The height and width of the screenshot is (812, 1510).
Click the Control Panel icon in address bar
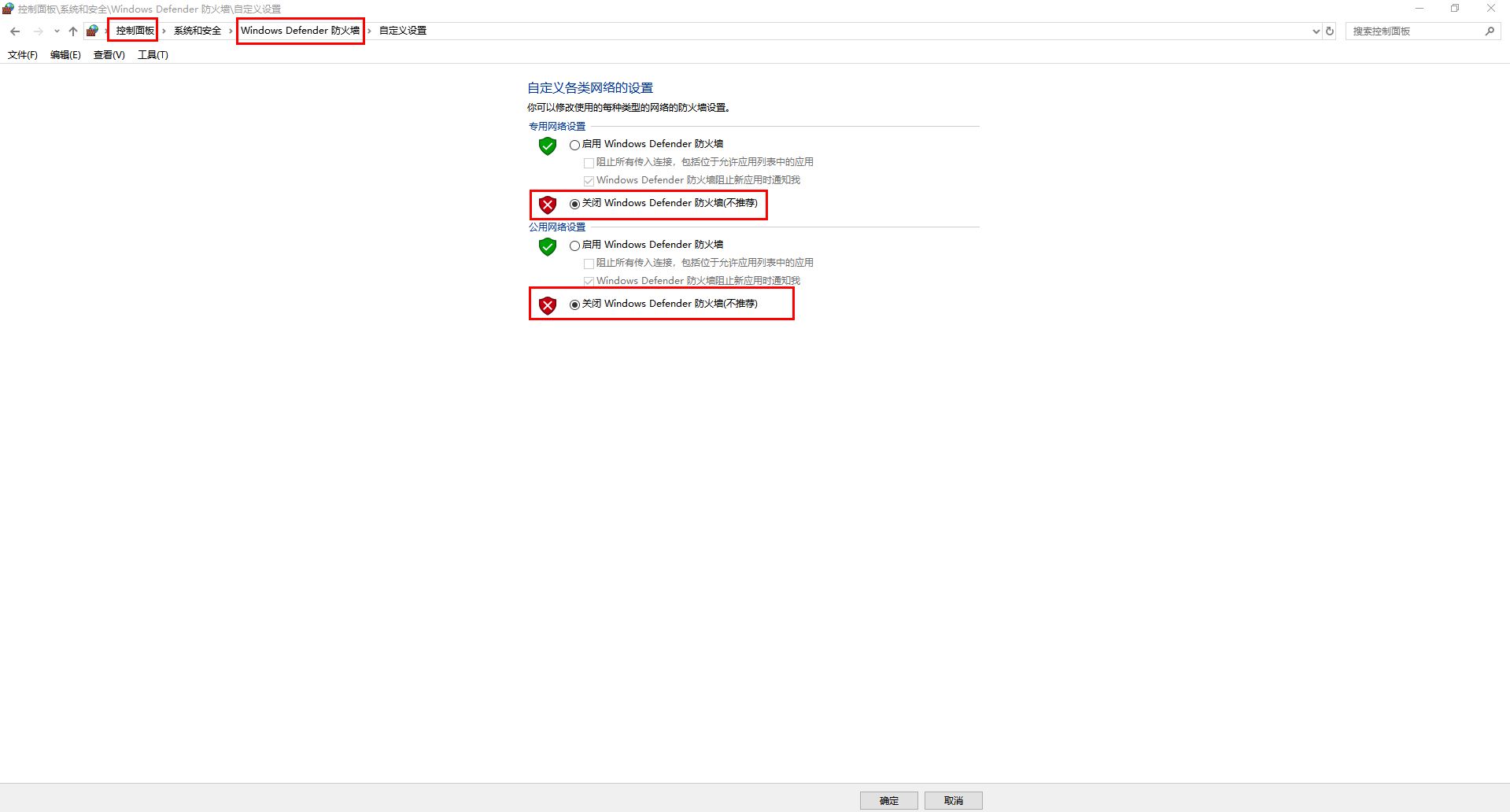pos(93,31)
